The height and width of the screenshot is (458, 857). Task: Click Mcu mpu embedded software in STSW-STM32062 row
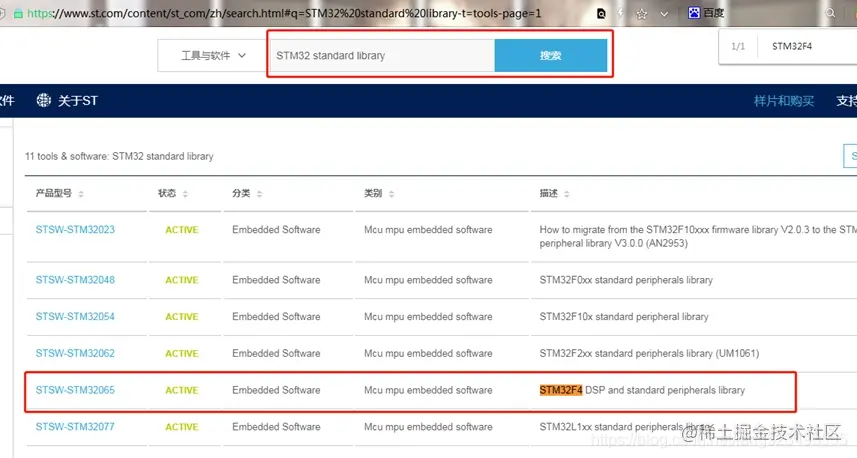428,353
